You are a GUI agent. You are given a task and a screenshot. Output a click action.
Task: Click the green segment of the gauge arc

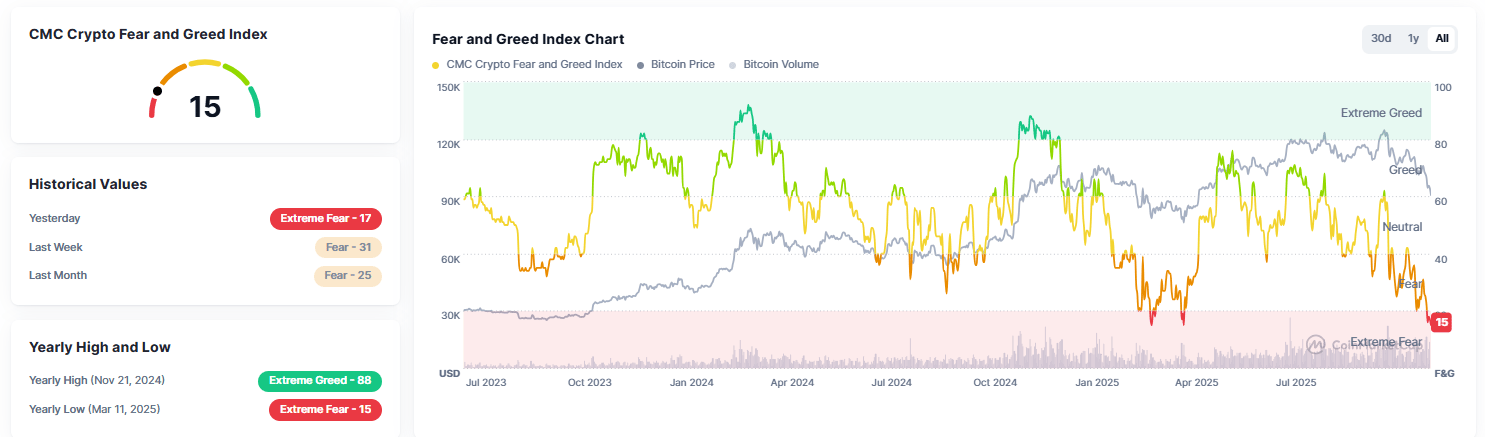tap(254, 102)
